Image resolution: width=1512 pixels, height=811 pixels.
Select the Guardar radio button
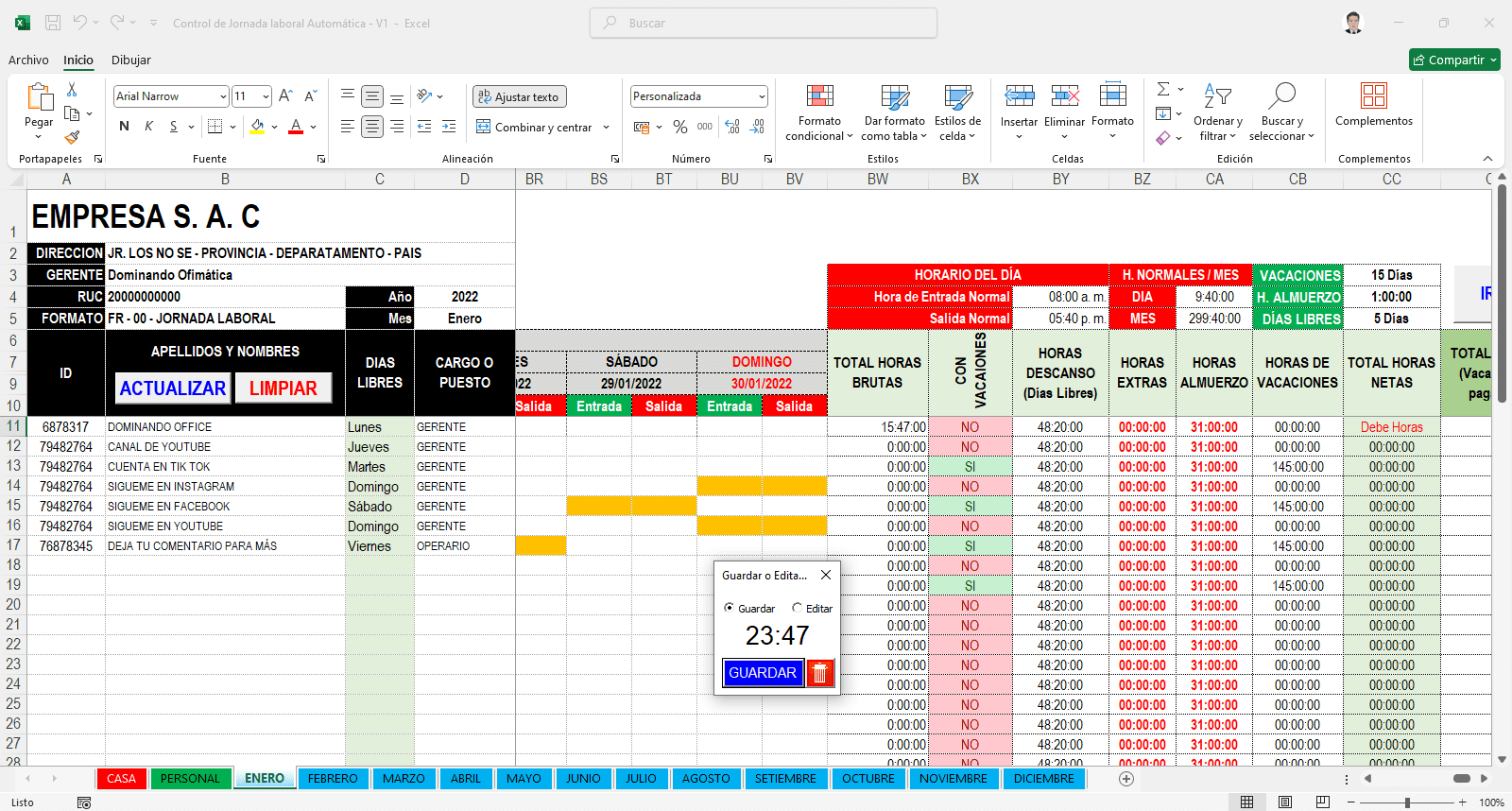[729, 608]
